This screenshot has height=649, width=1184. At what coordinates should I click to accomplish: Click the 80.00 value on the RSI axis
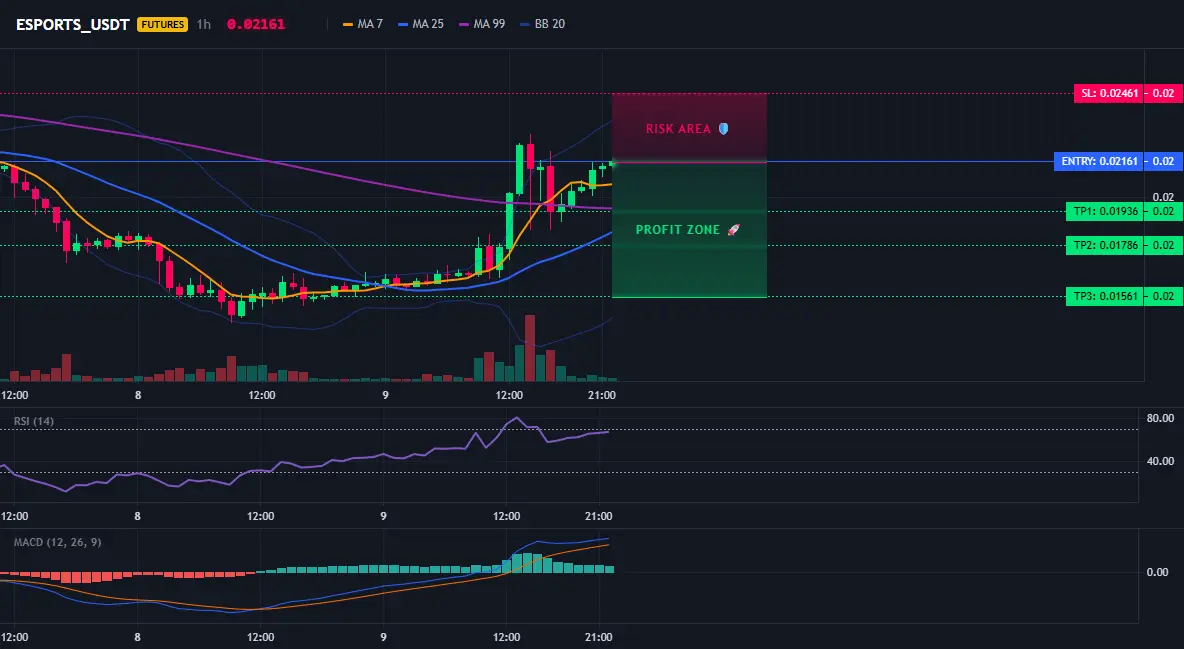[x=1160, y=418]
